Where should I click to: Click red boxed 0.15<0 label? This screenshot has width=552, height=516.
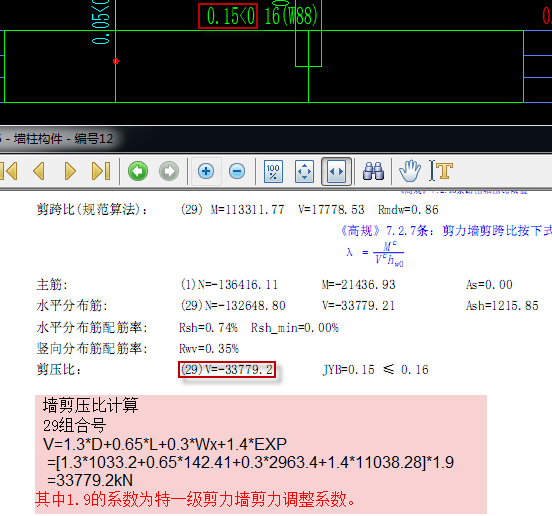(228, 16)
